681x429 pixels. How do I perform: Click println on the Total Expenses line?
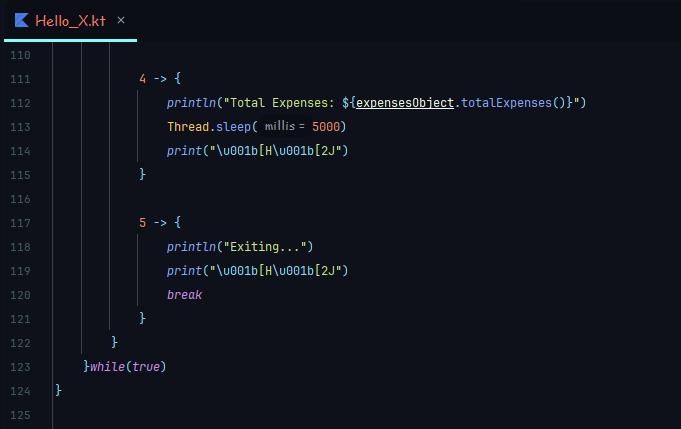tap(192, 103)
